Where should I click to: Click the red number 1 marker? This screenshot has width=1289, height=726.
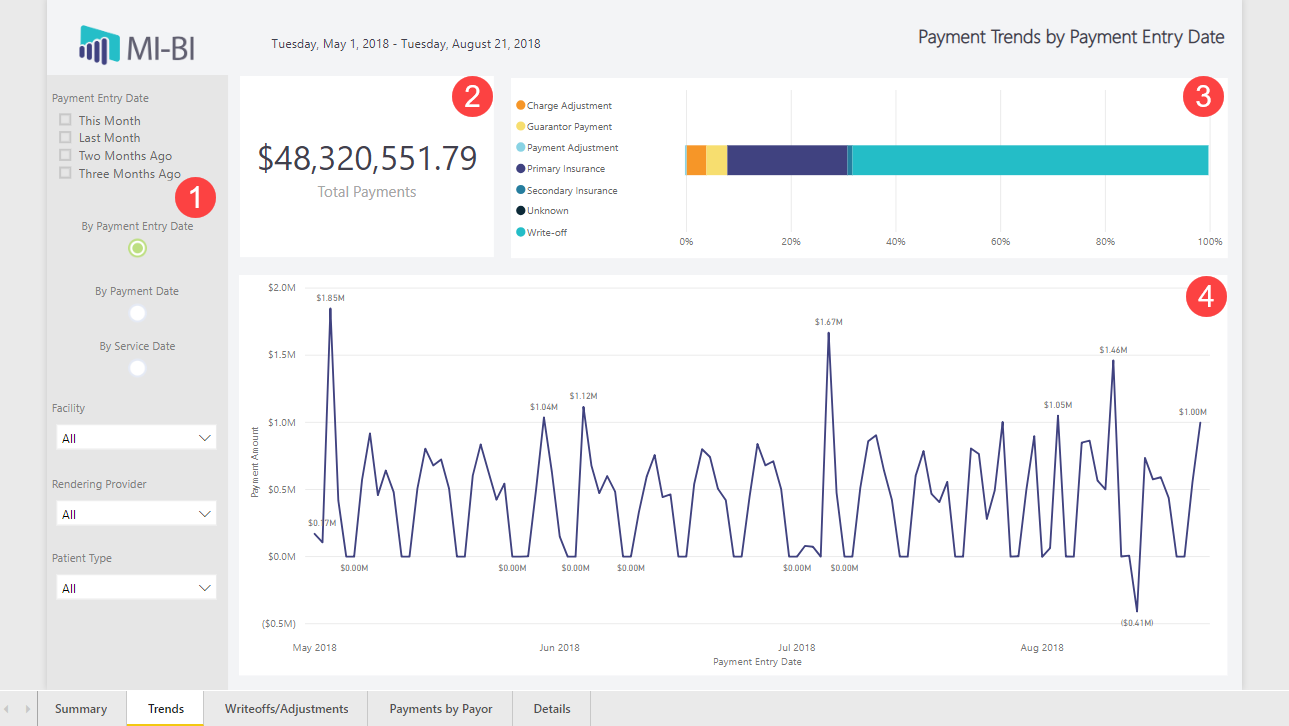click(x=195, y=197)
